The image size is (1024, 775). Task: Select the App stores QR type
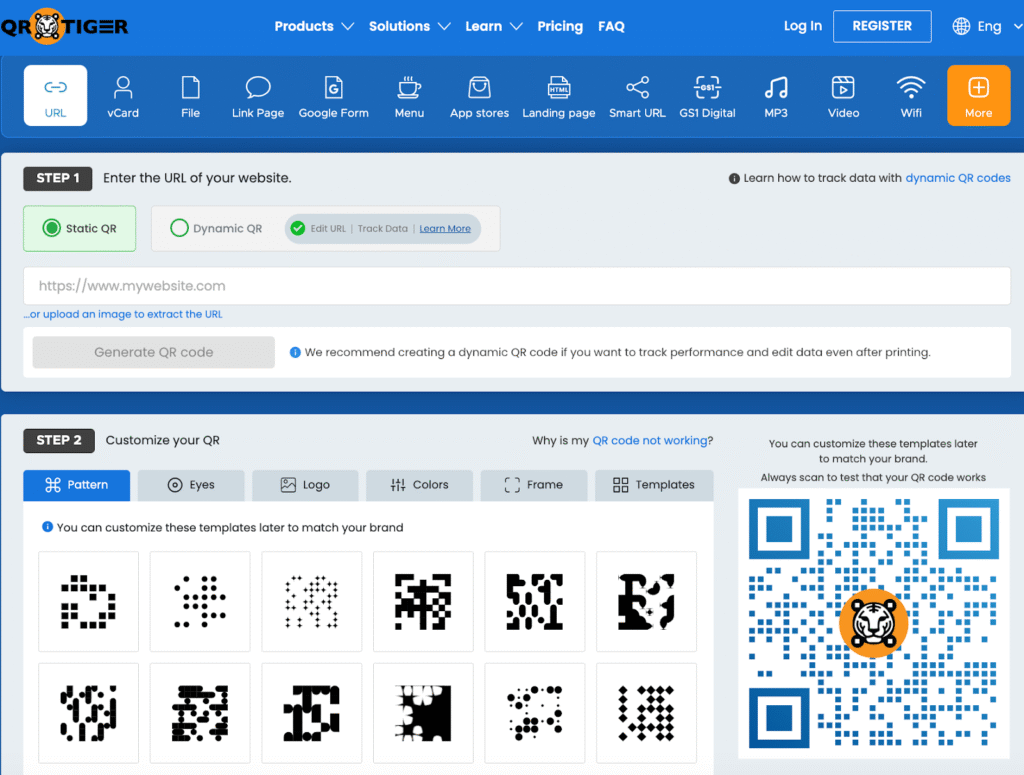point(479,96)
